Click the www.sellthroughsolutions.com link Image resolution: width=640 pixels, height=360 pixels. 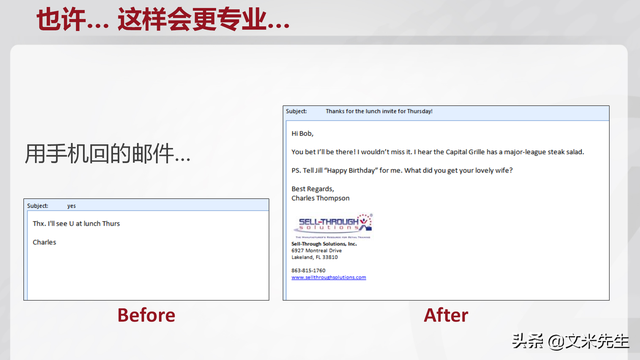point(329,277)
